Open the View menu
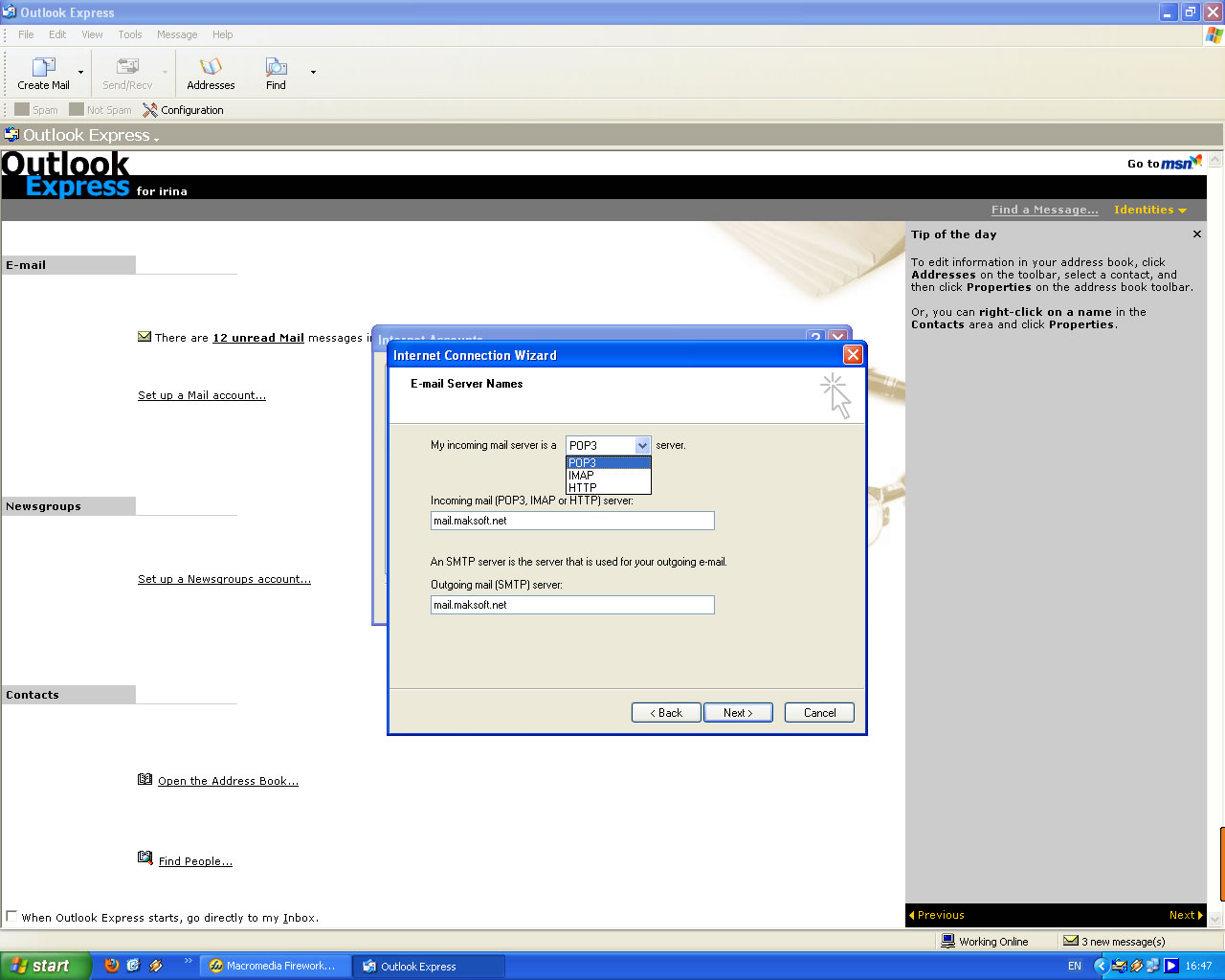 92,34
